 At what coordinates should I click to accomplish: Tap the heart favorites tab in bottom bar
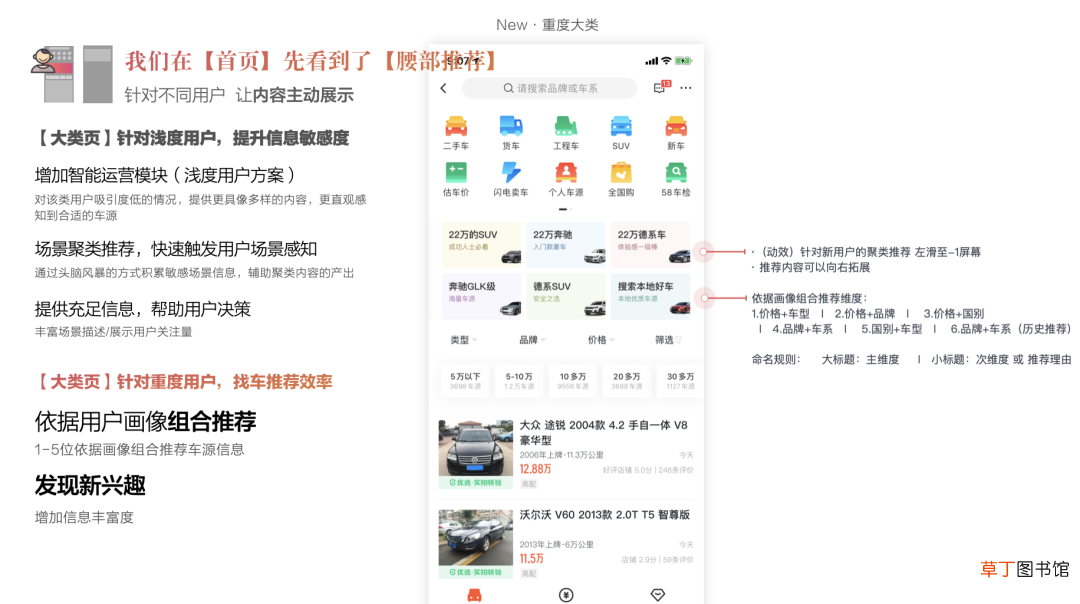[x=658, y=595]
